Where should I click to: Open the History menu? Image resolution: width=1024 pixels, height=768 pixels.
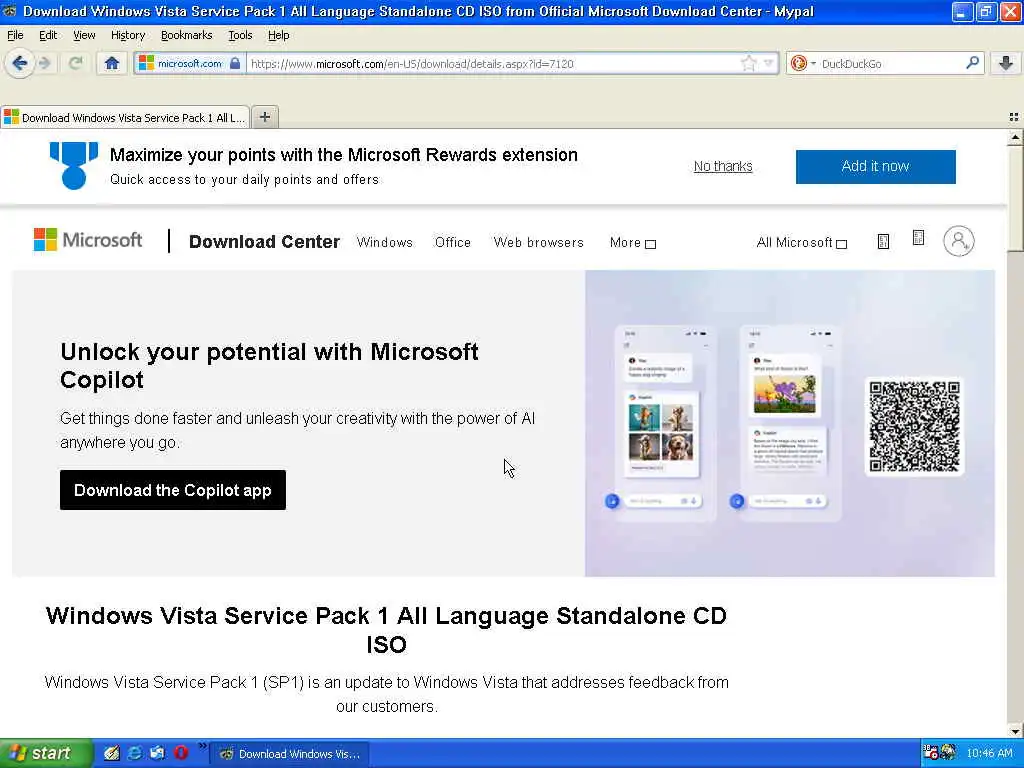tap(127, 35)
